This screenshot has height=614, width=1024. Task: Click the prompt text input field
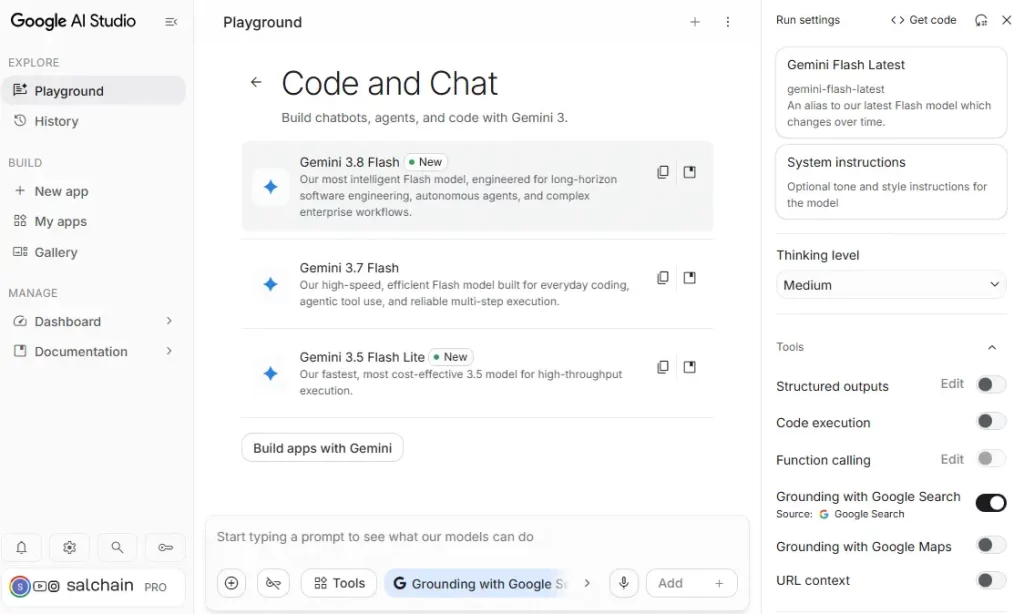pyautogui.click(x=477, y=537)
